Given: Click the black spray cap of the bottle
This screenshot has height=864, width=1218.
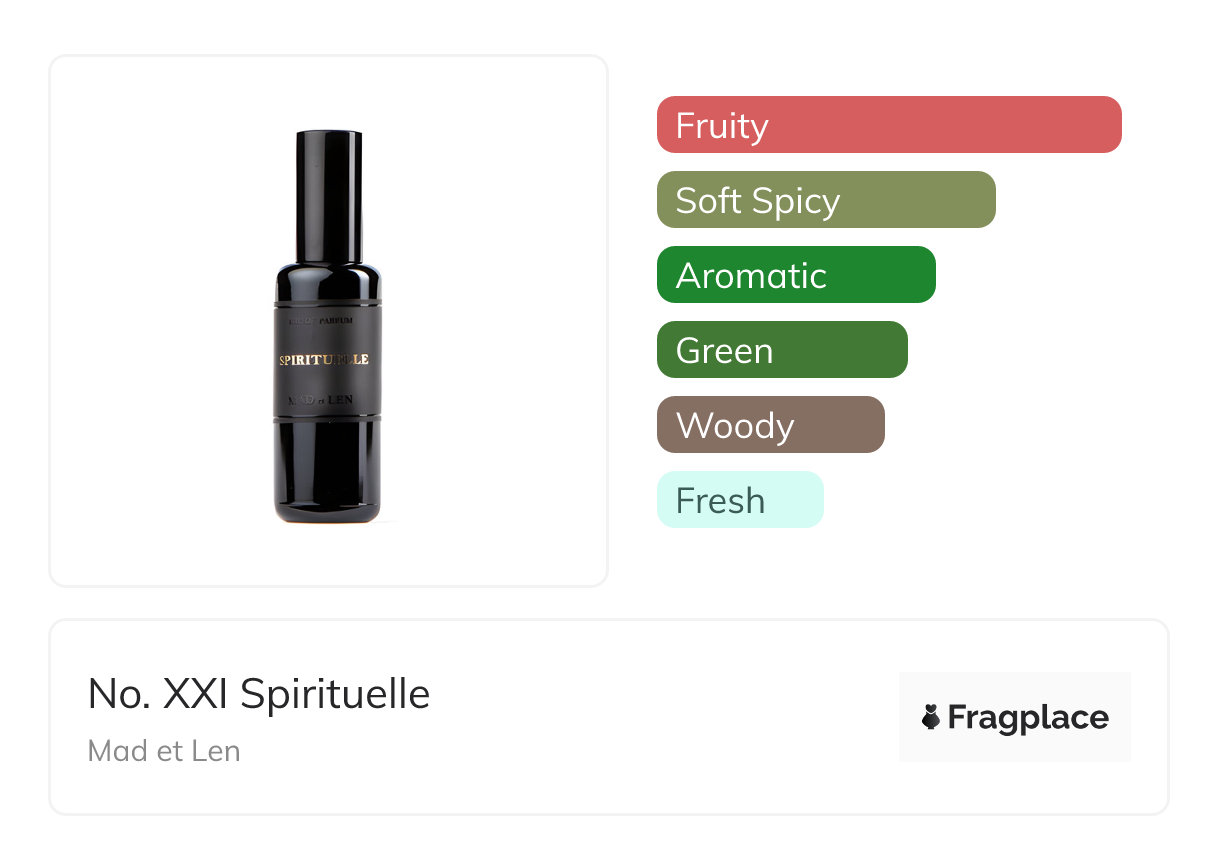Looking at the screenshot, I should coord(328,190).
